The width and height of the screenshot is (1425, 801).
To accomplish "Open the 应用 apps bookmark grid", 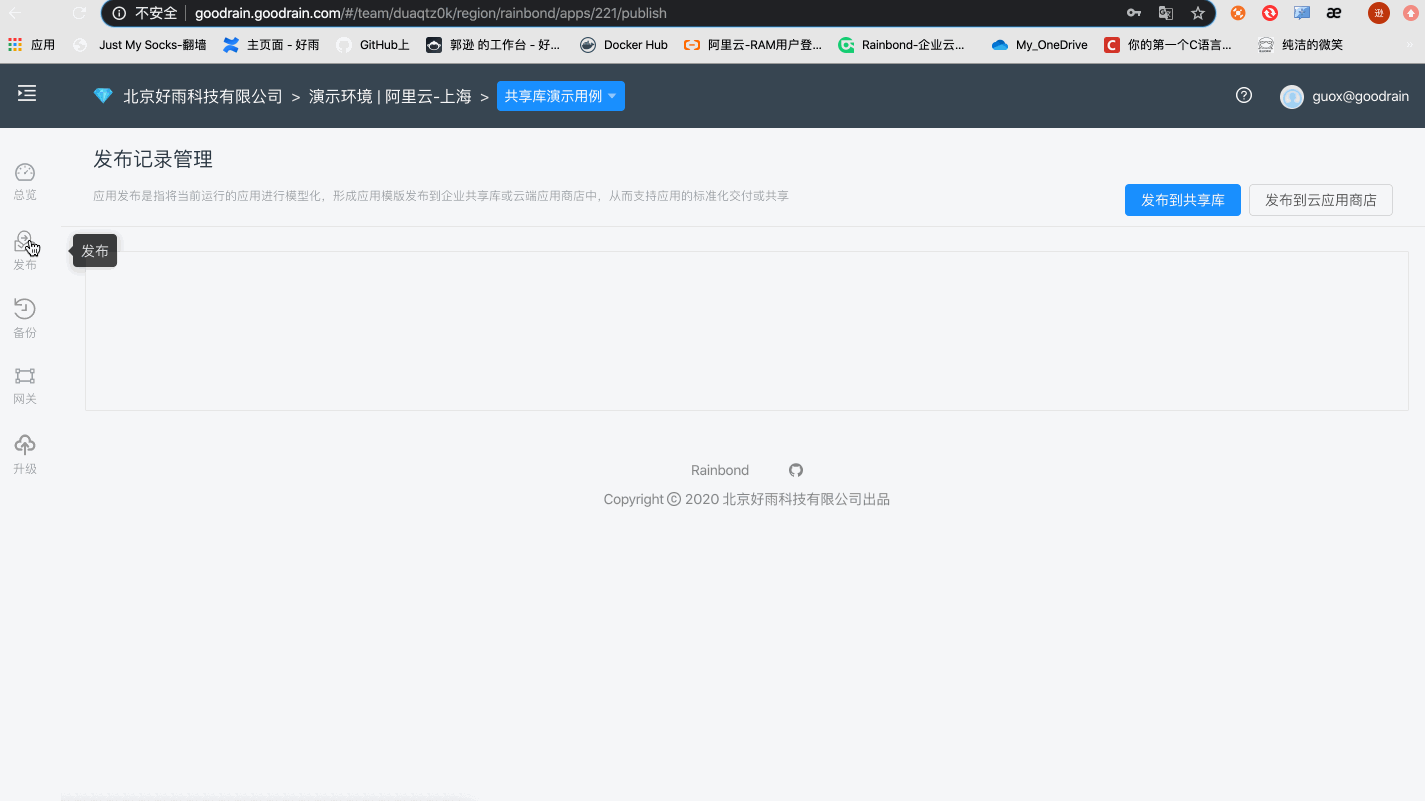I will tap(31, 45).
